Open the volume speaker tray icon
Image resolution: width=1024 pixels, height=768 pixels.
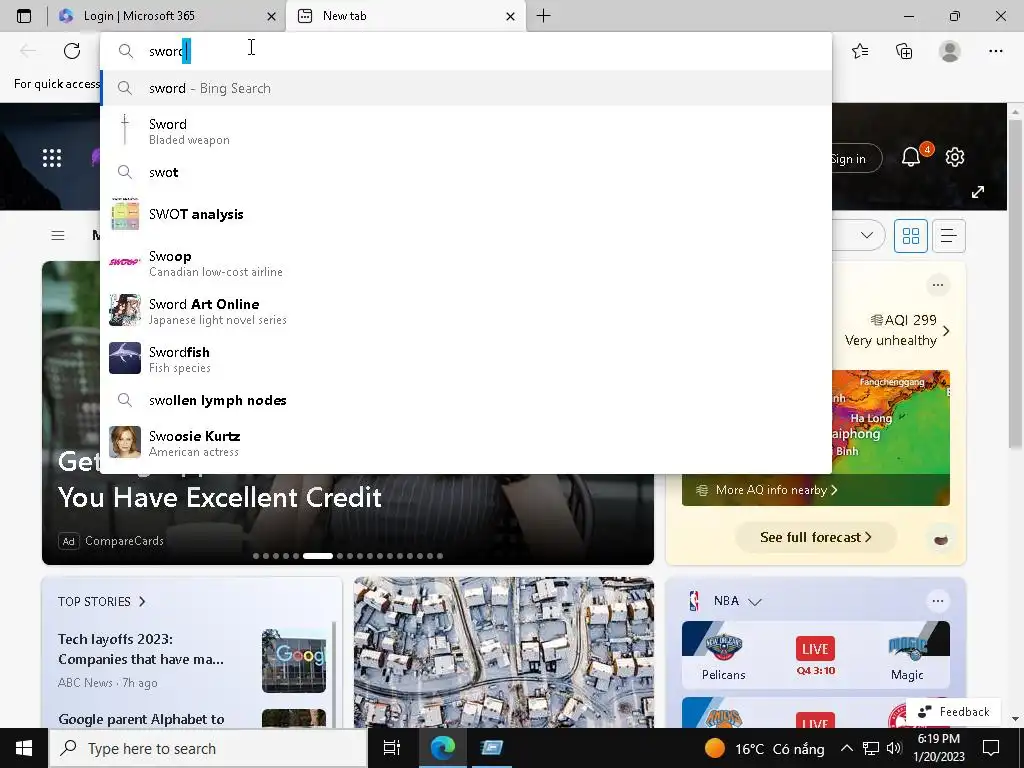pyautogui.click(x=894, y=748)
